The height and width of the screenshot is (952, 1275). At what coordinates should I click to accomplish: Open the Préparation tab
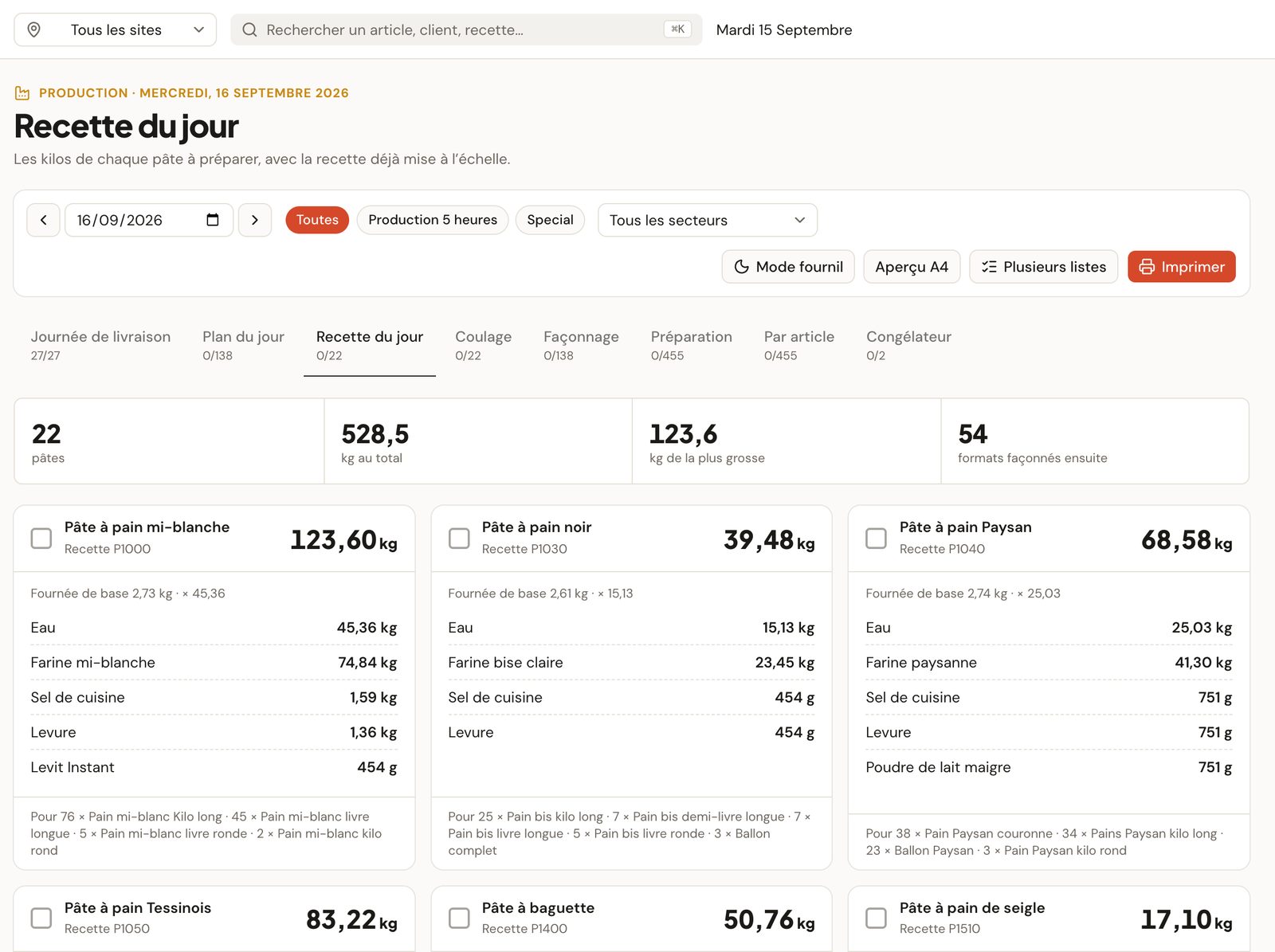691,345
